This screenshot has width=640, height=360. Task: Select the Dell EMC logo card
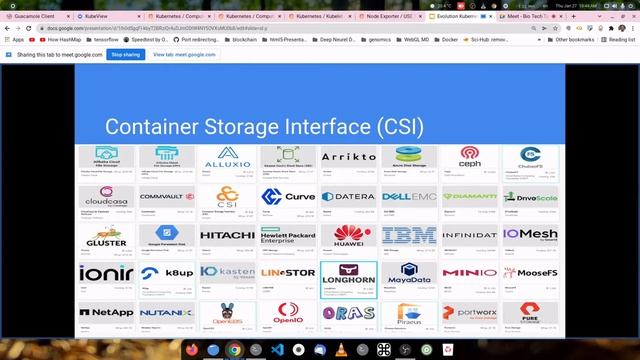click(409, 202)
